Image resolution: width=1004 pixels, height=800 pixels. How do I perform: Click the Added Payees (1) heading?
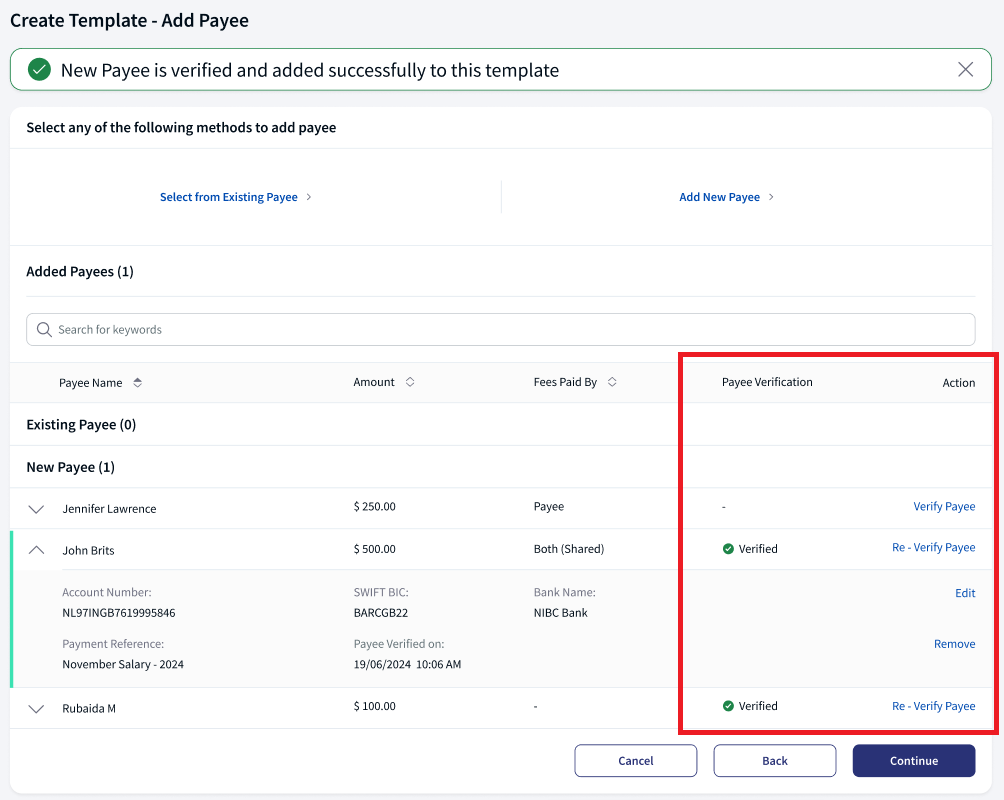point(80,272)
